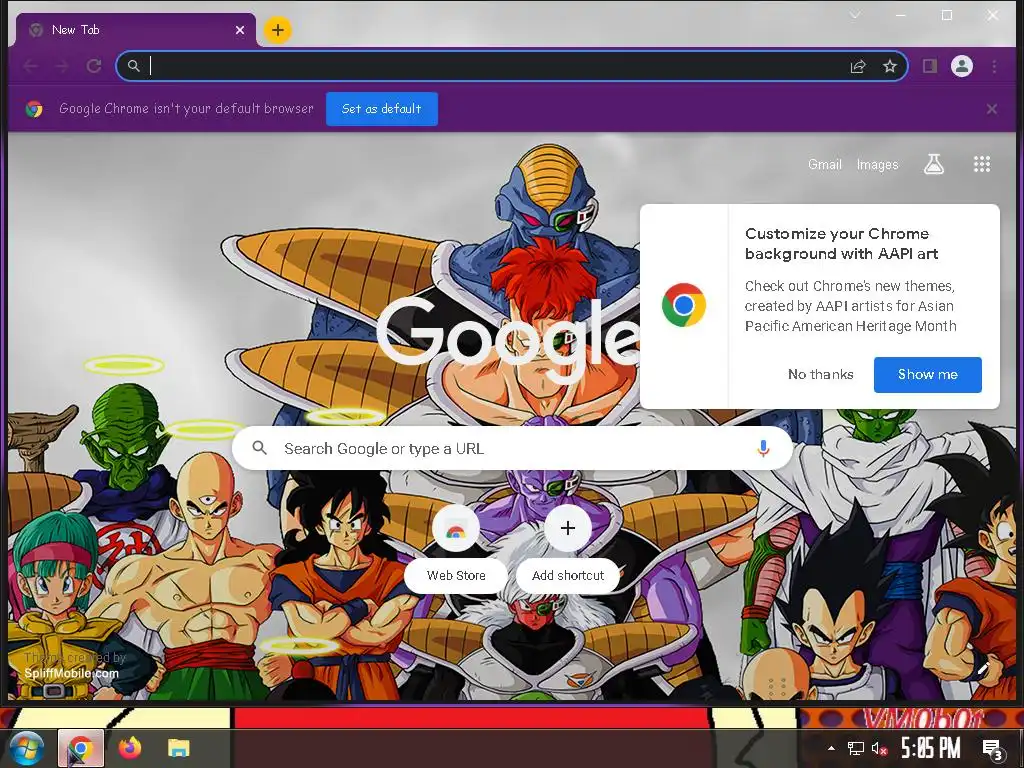The height and width of the screenshot is (768, 1024).
Task: Click No thanks on the AAPI promo
Action: (820, 374)
